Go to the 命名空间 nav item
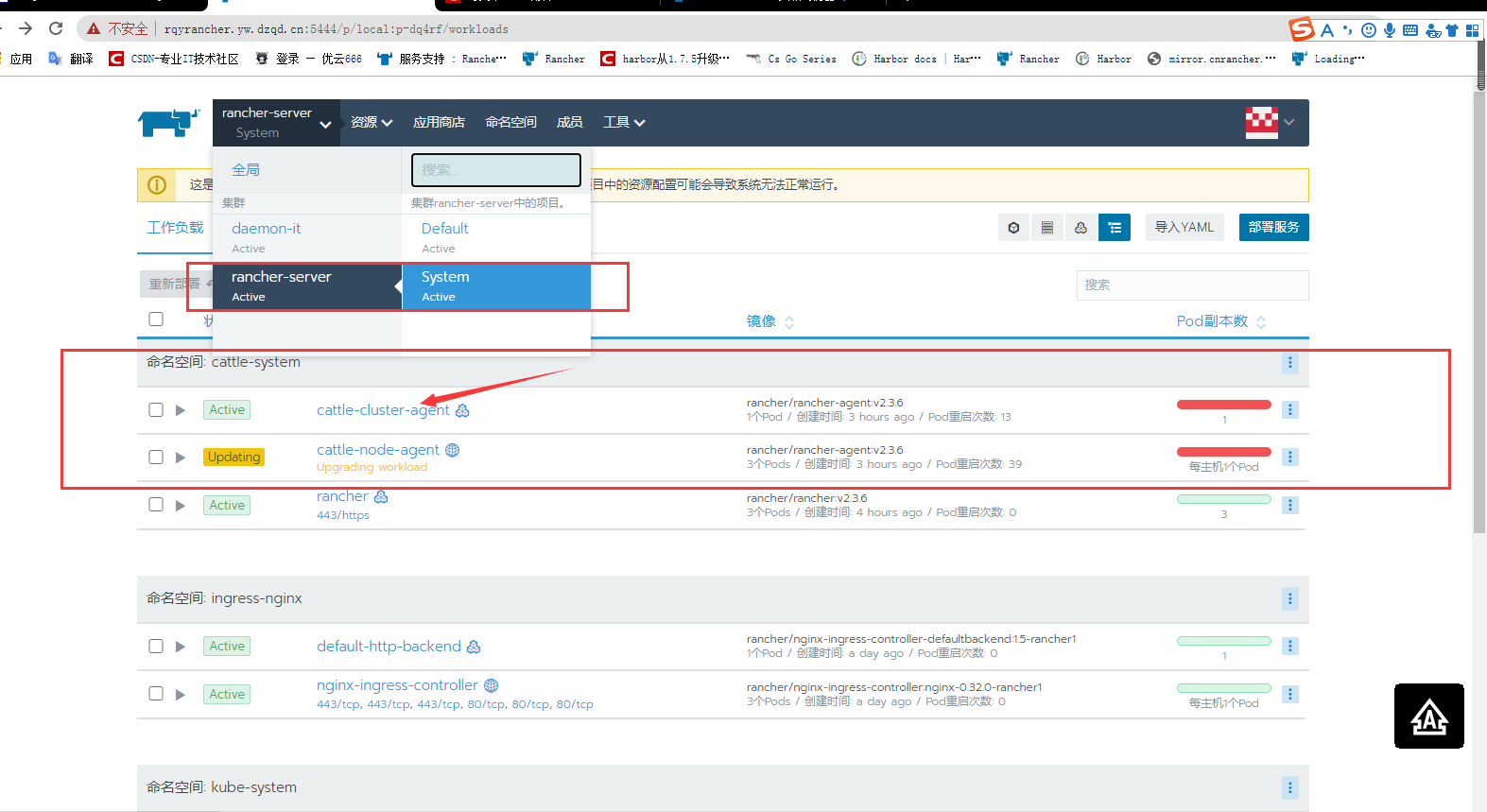 [x=510, y=123]
